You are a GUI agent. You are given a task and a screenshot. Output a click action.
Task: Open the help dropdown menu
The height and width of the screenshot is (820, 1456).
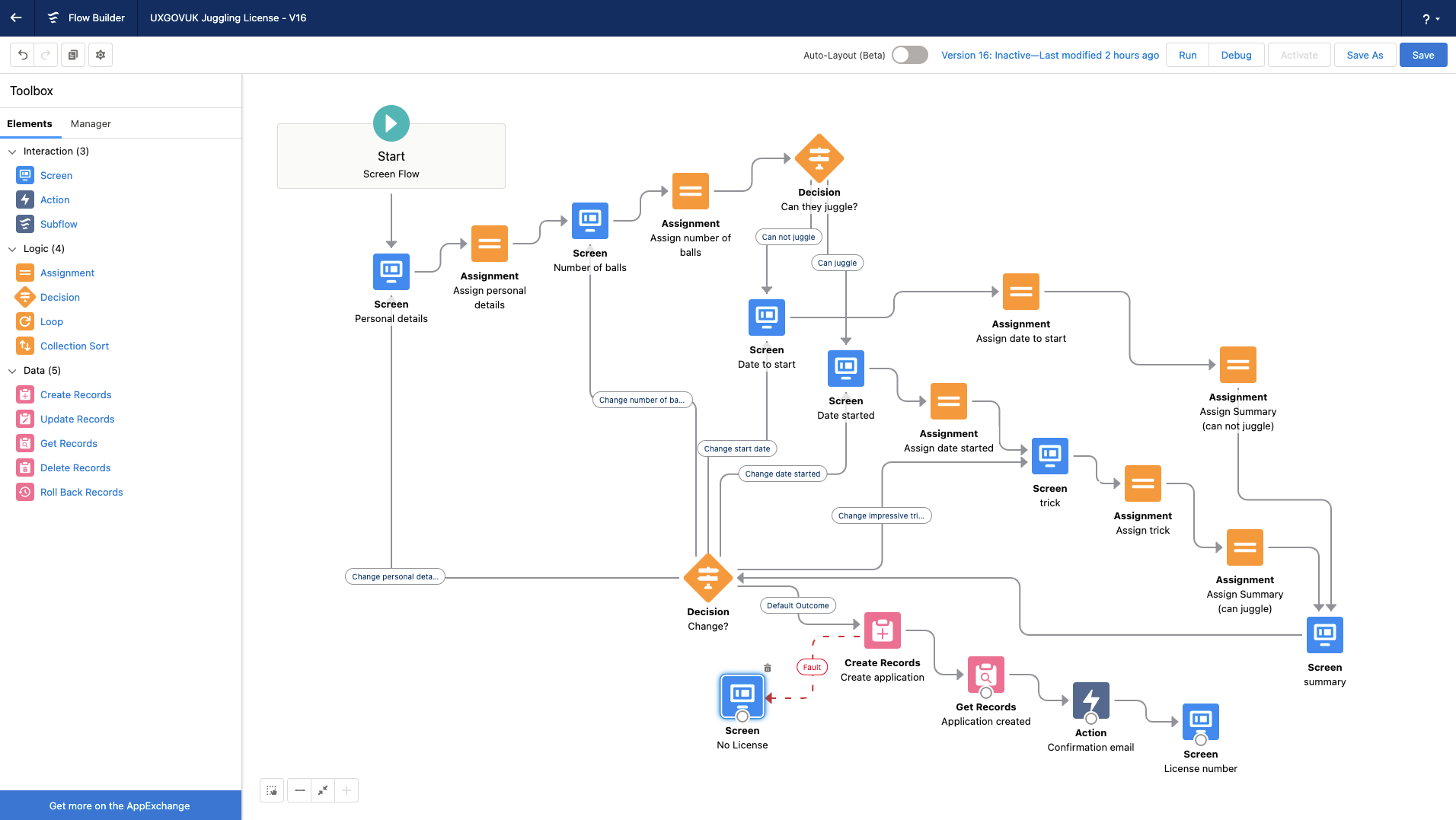[1428, 18]
